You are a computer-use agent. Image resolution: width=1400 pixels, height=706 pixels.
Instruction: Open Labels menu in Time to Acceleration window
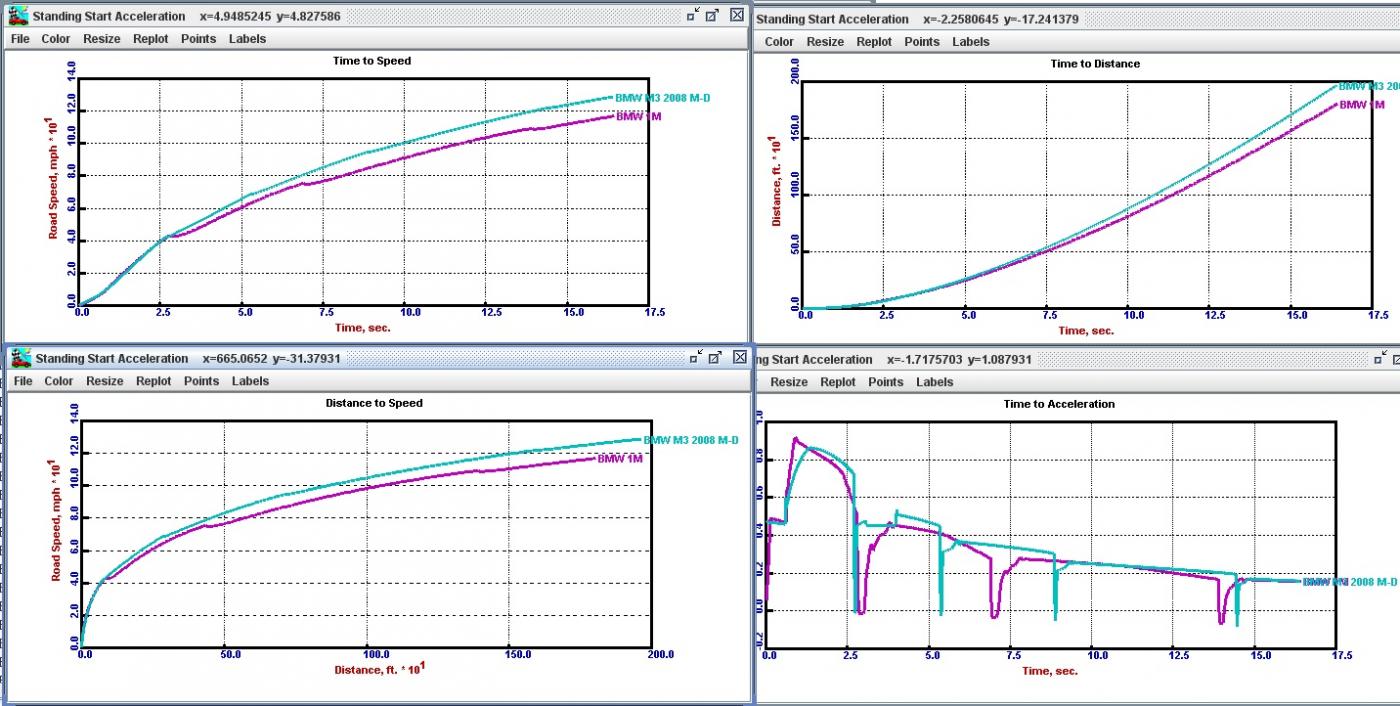pos(934,382)
